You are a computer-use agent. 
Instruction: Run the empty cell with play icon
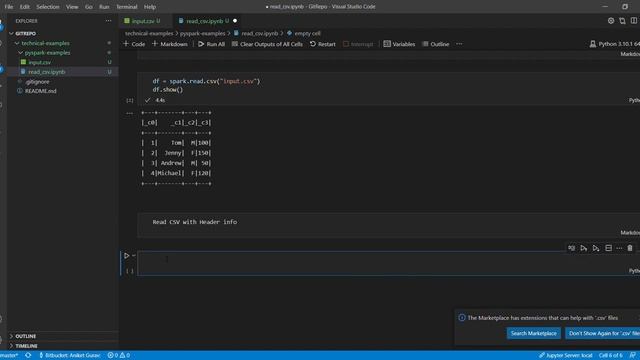point(127,256)
